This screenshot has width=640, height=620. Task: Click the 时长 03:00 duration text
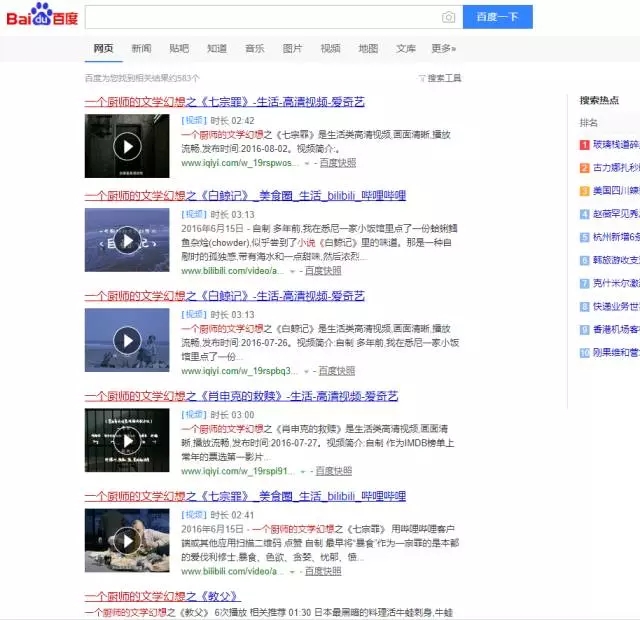pos(232,415)
